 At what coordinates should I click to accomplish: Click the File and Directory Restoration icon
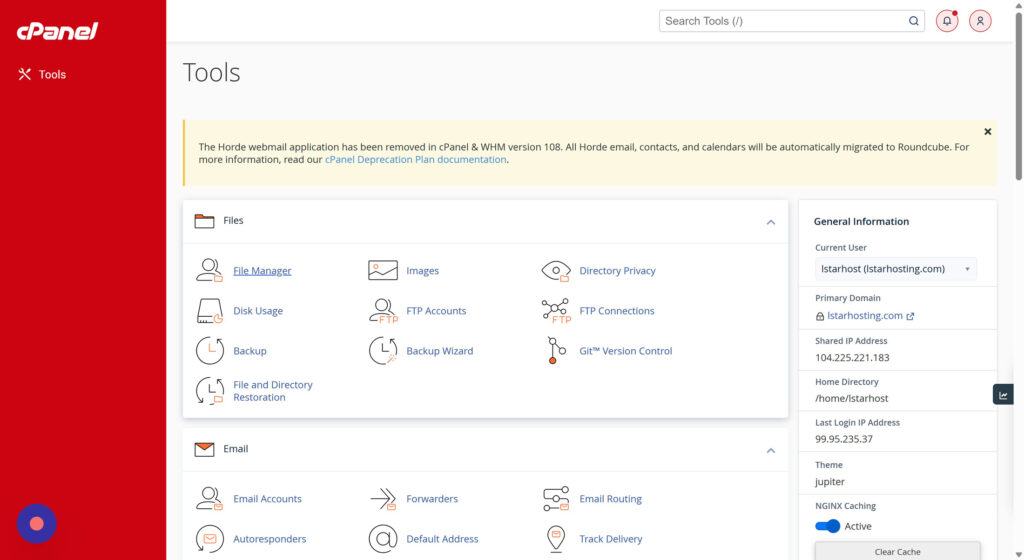click(210, 391)
